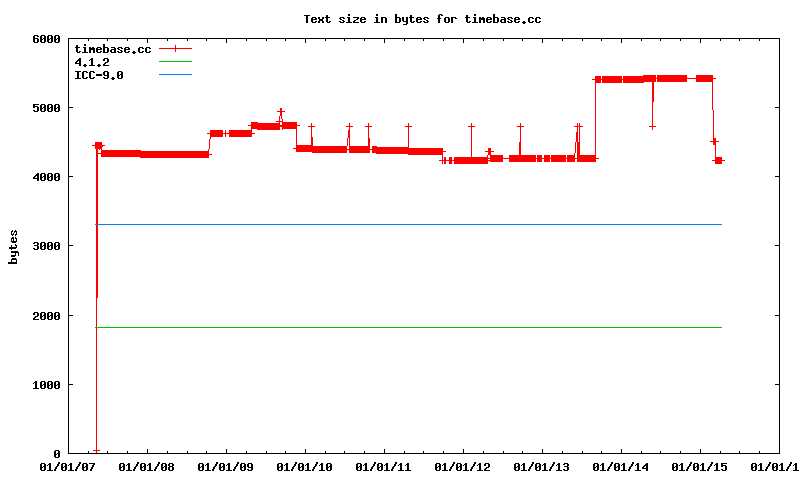Click the 01/01/07 x-axis date label
Viewport: 800px width, 480px height.
tap(67, 466)
